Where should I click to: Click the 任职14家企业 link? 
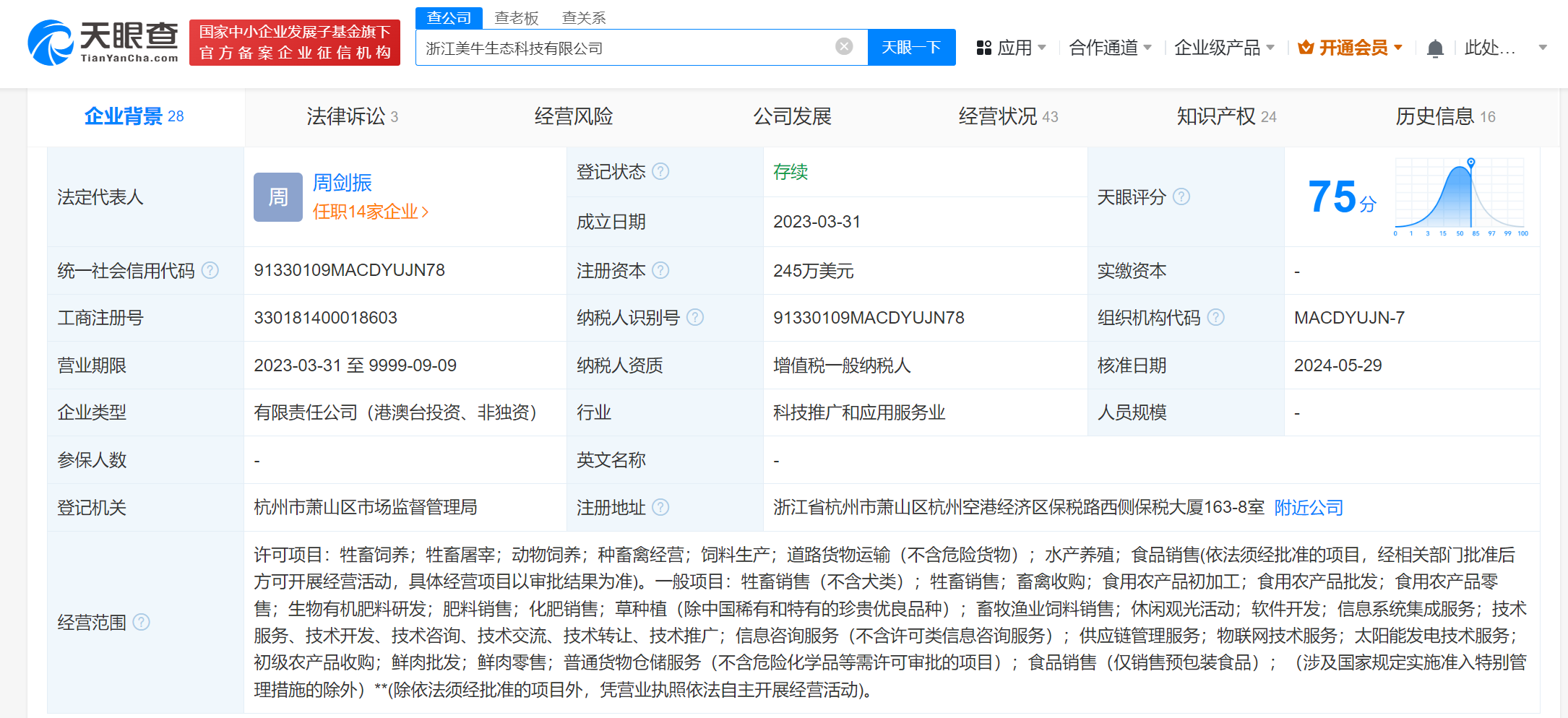tap(367, 212)
